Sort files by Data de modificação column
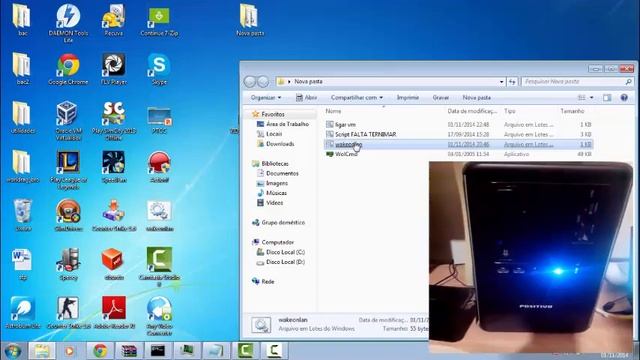640x360 pixels. pyautogui.click(x=472, y=111)
